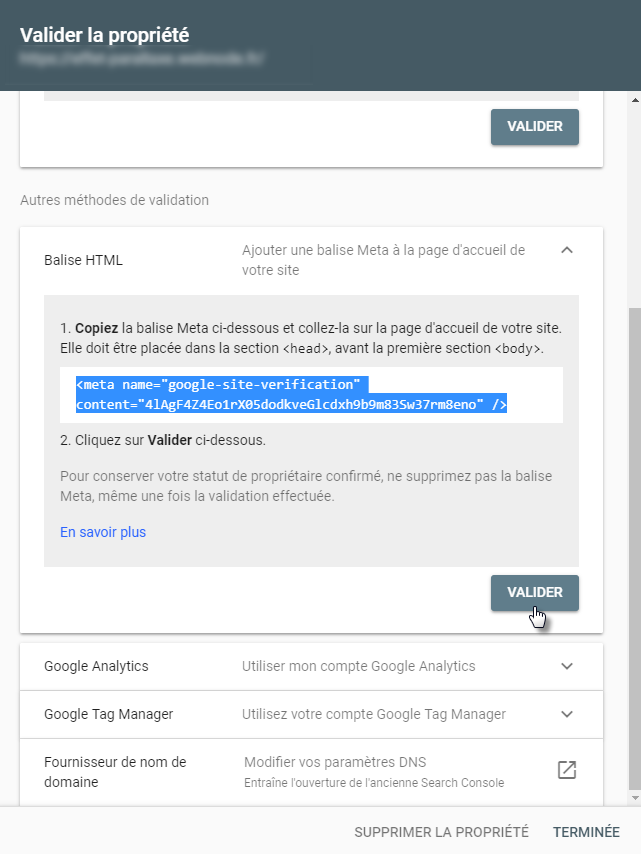Open the DNS provider external link icon
This screenshot has width=641, height=854.
click(567, 770)
